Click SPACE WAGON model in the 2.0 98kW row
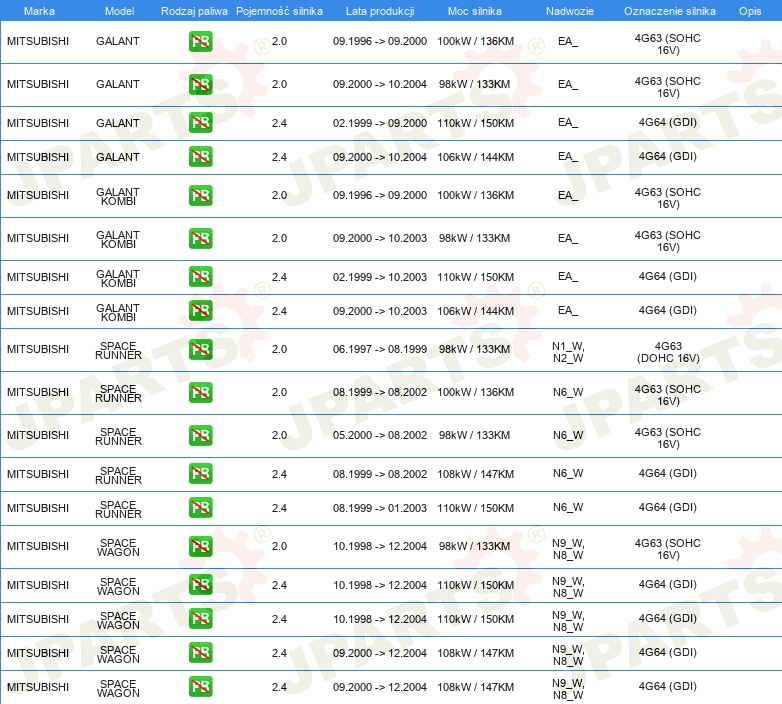 [118, 547]
